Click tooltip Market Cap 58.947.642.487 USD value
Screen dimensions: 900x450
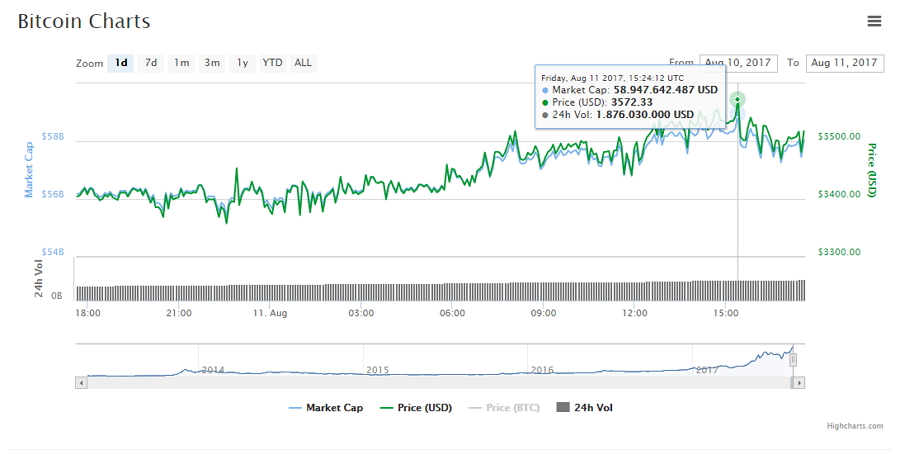click(666, 90)
